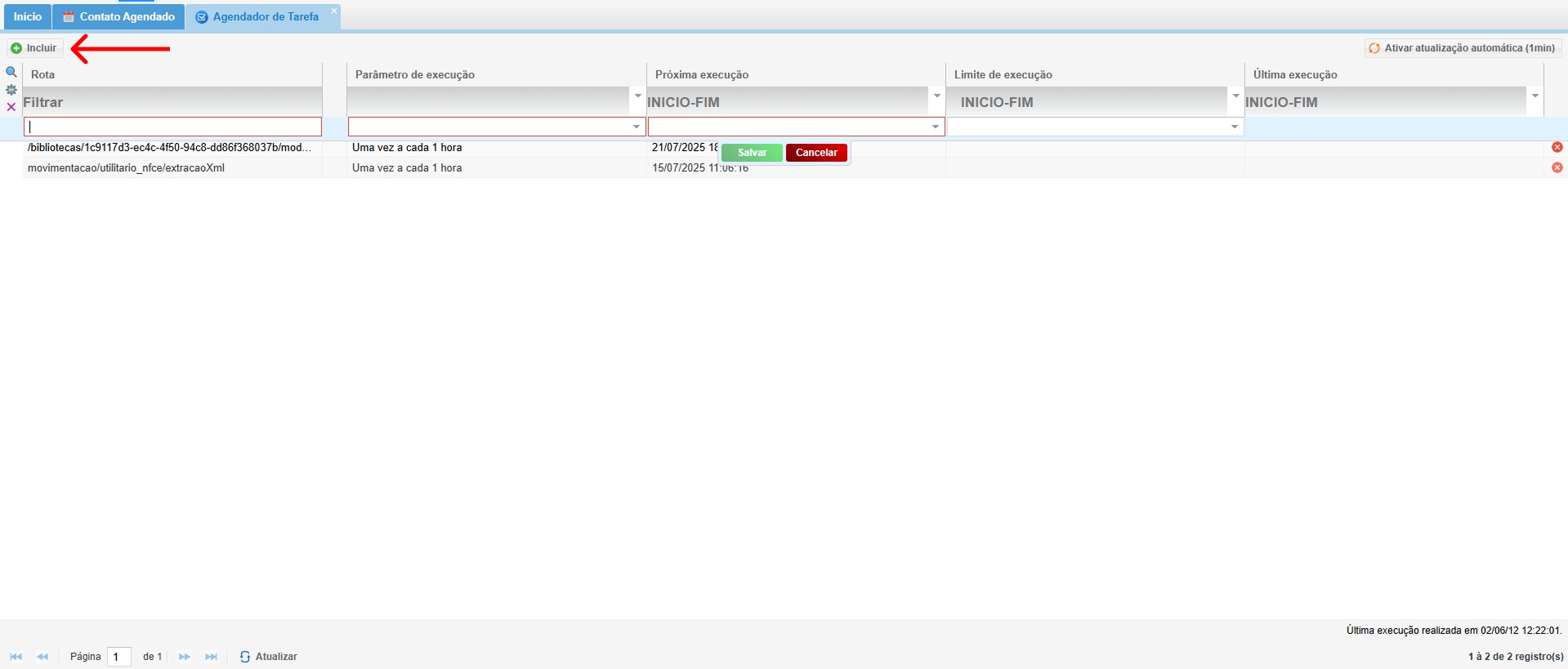
Task: Open Próxima execução picker in new row
Action: click(x=936, y=127)
